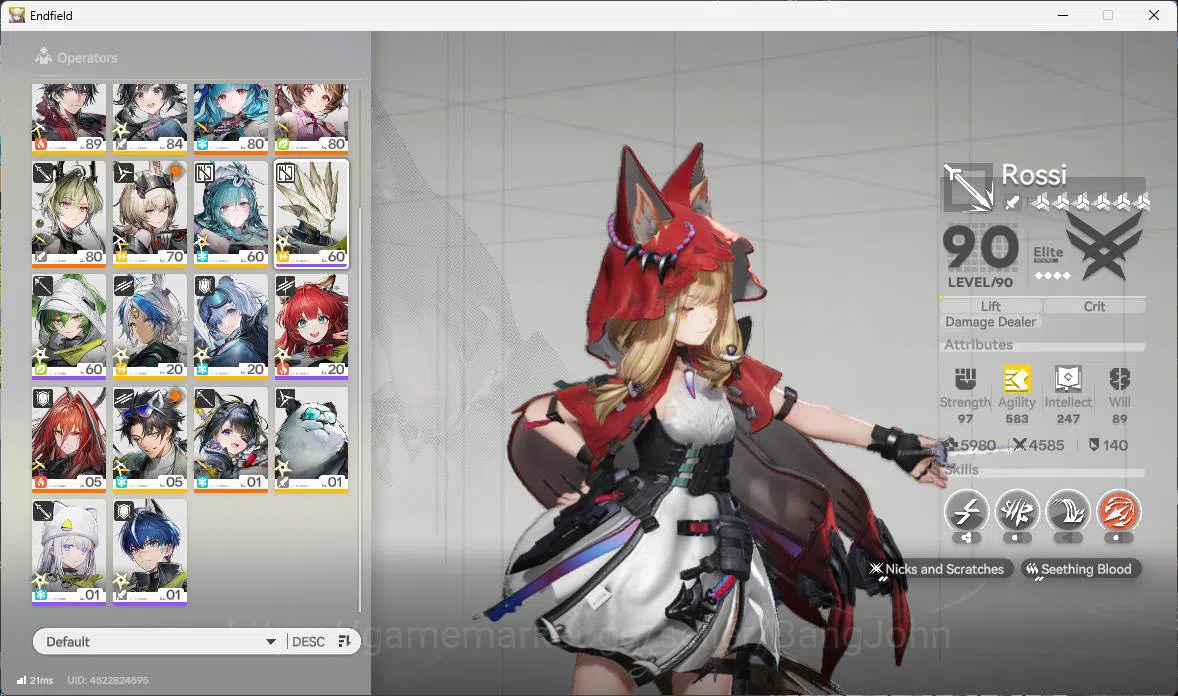Click the LEVEL/90 label
This screenshot has height=696, width=1178.
(980, 283)
